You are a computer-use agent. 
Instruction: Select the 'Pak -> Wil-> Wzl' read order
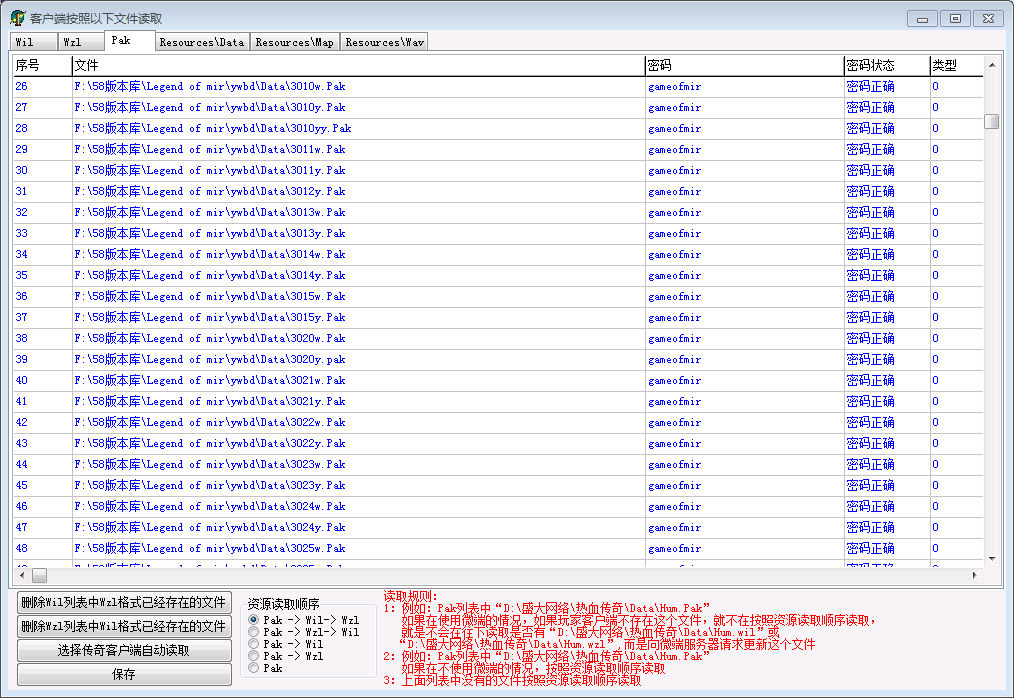coord(254,620)
